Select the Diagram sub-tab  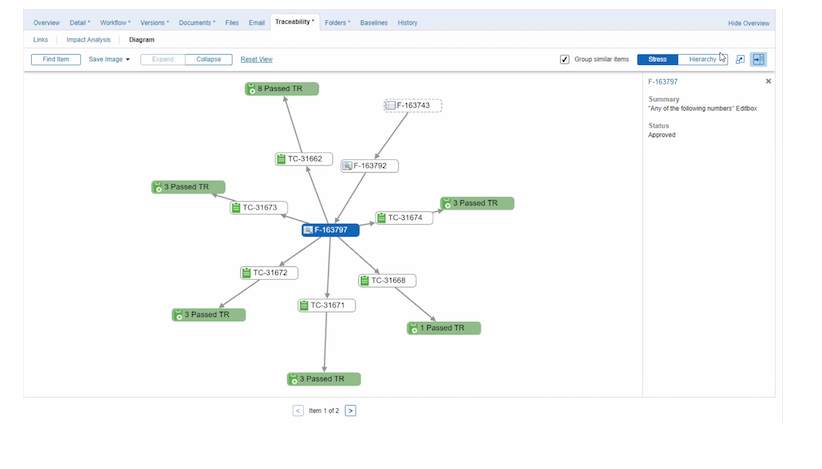coord(142,40)
